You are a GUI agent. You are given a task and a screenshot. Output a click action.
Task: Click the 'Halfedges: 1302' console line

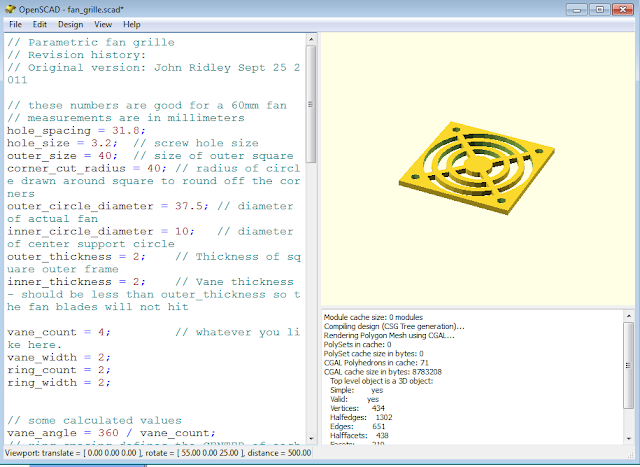(x=361, y=417)
